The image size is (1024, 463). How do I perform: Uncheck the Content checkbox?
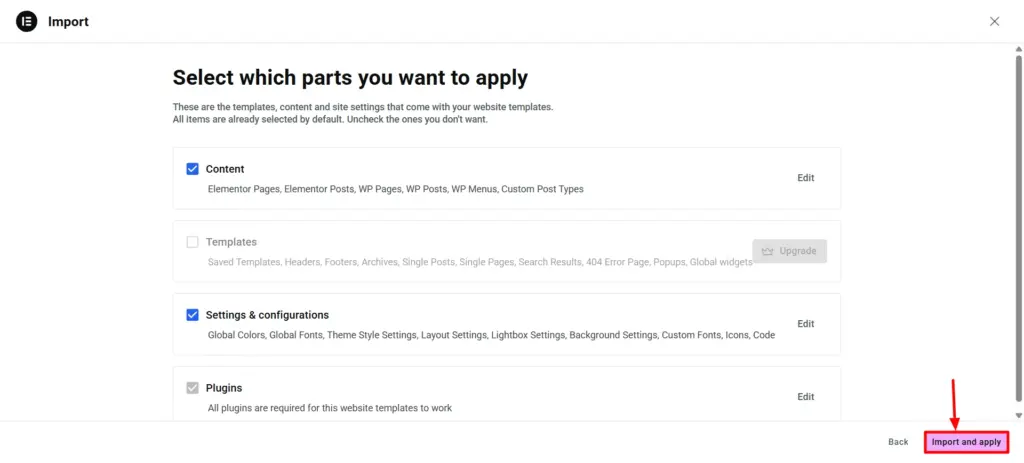pyautogui.click(x=193, y=169)
